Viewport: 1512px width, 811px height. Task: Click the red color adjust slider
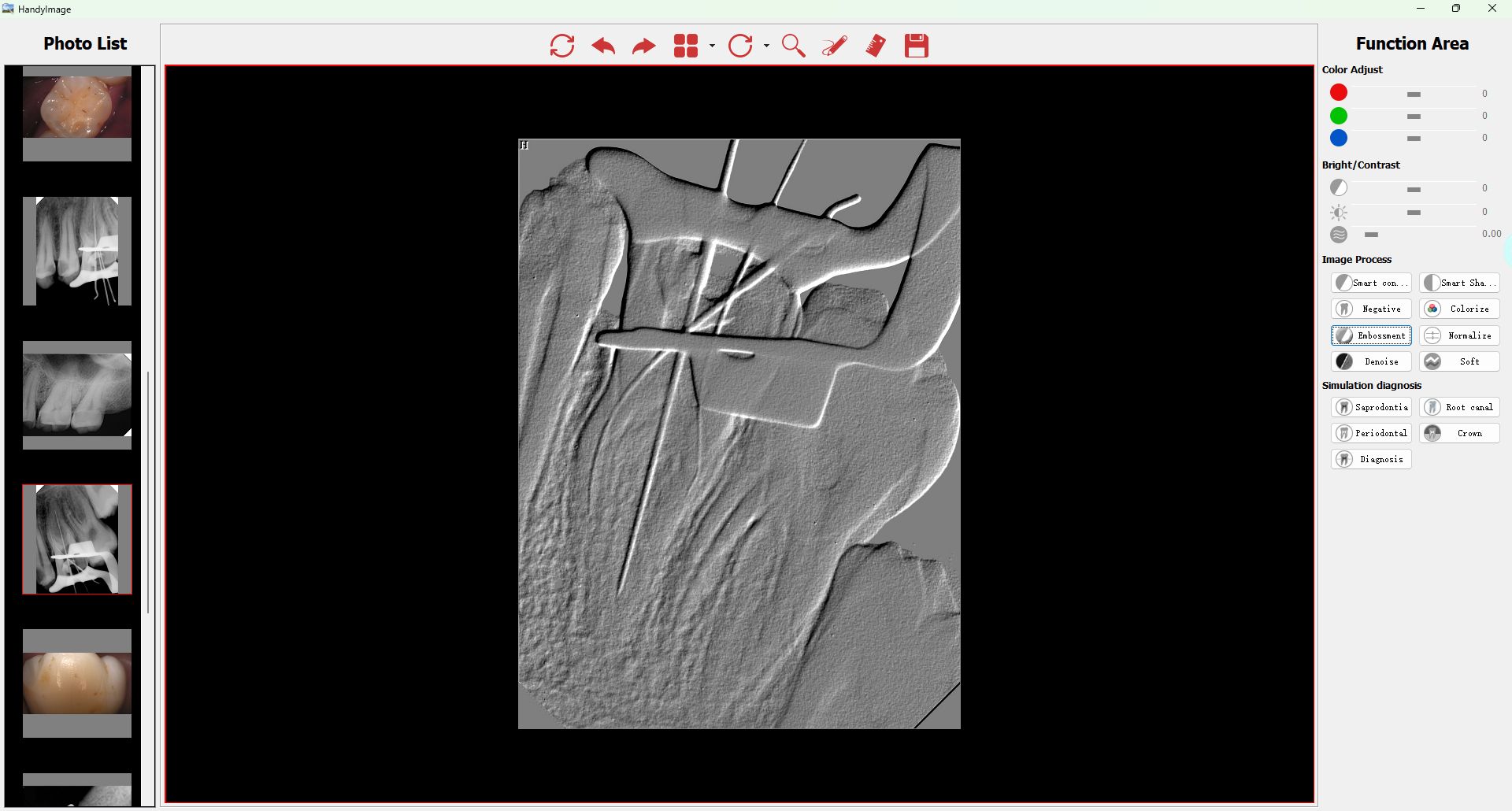click(1414, 94)
